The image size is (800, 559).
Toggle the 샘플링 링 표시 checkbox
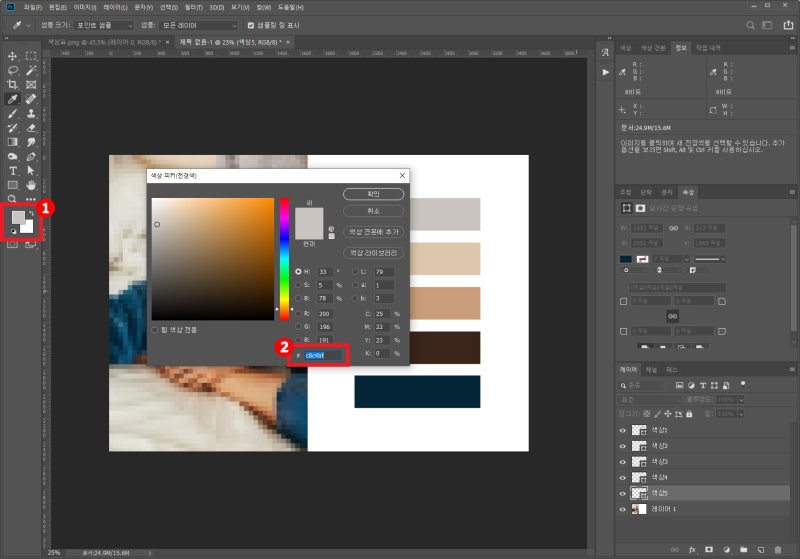[251, 25]
